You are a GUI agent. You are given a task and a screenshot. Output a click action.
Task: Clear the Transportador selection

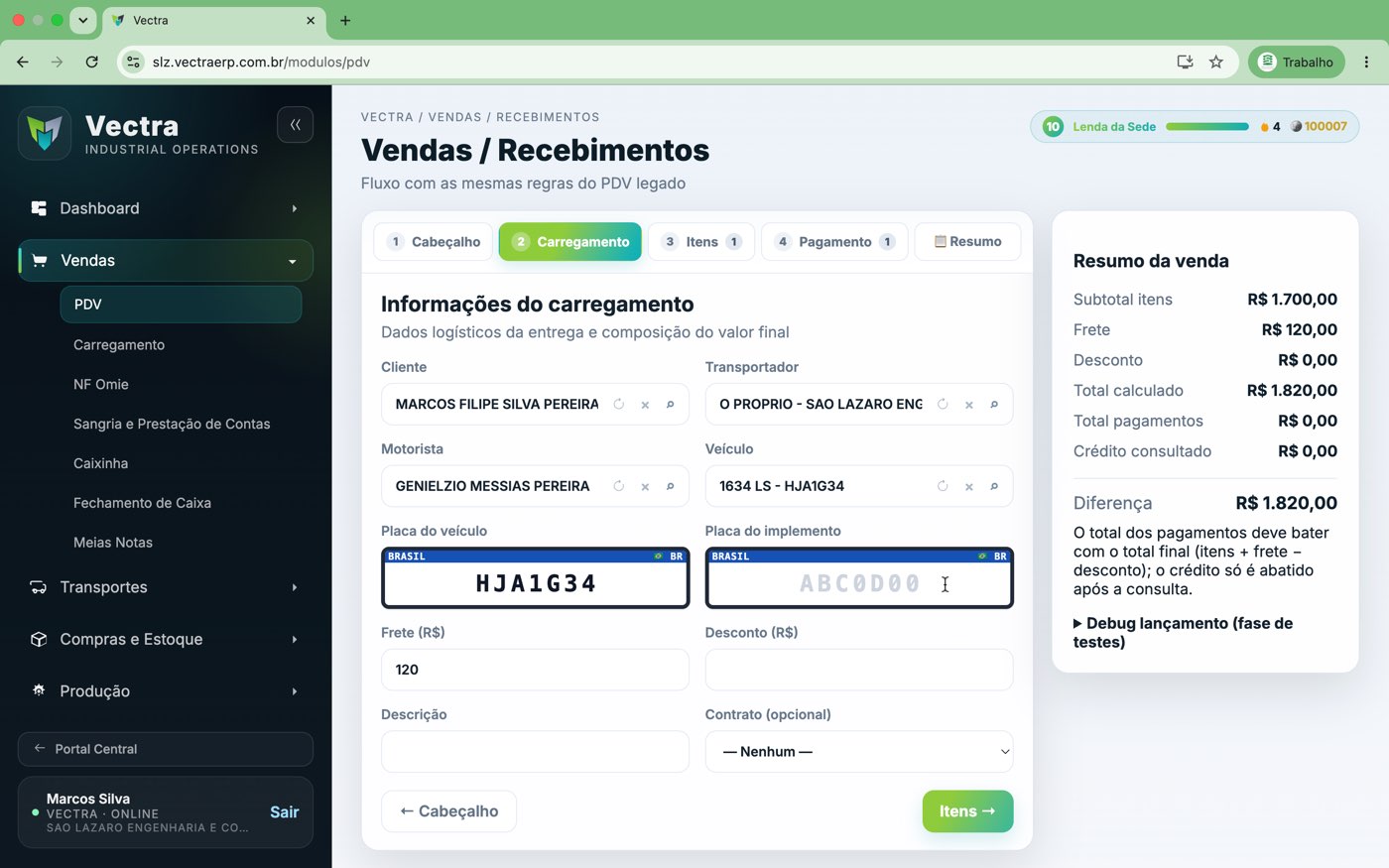(x=968, y=405)
